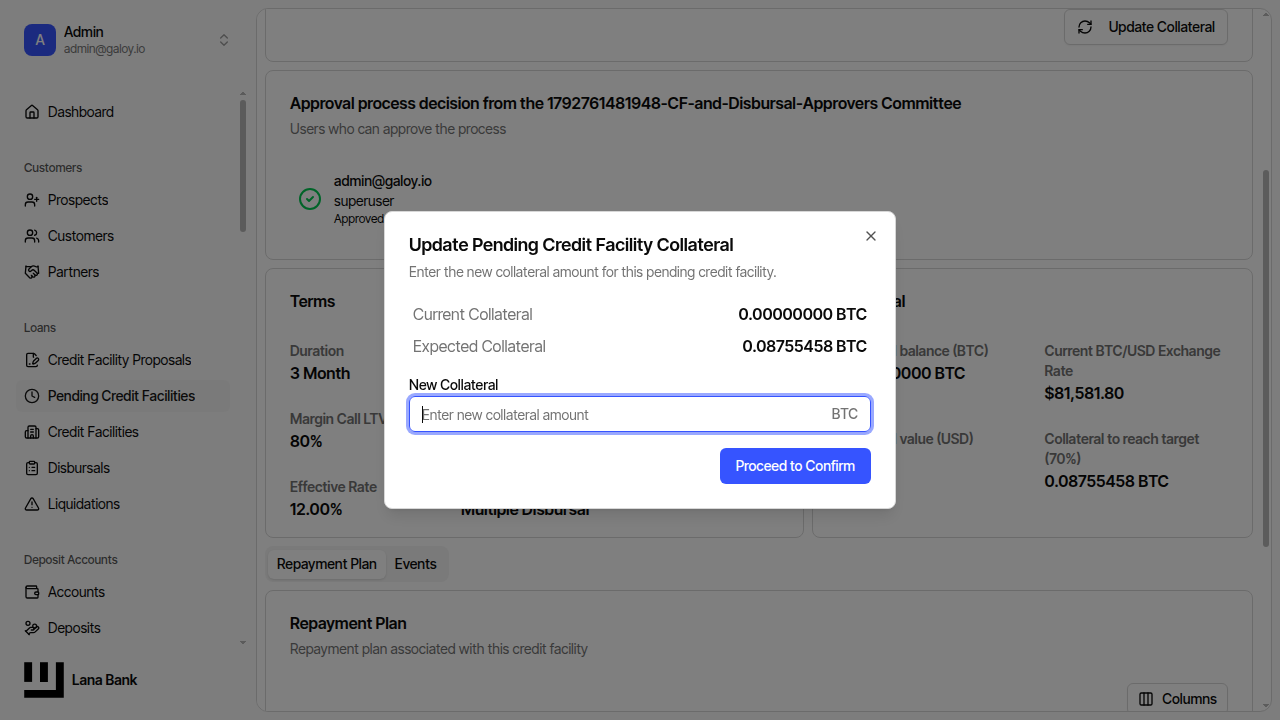This screenshot has height=720, width=1280.
Task: Focus the New Collateral amount field
Action: point(640,414)
